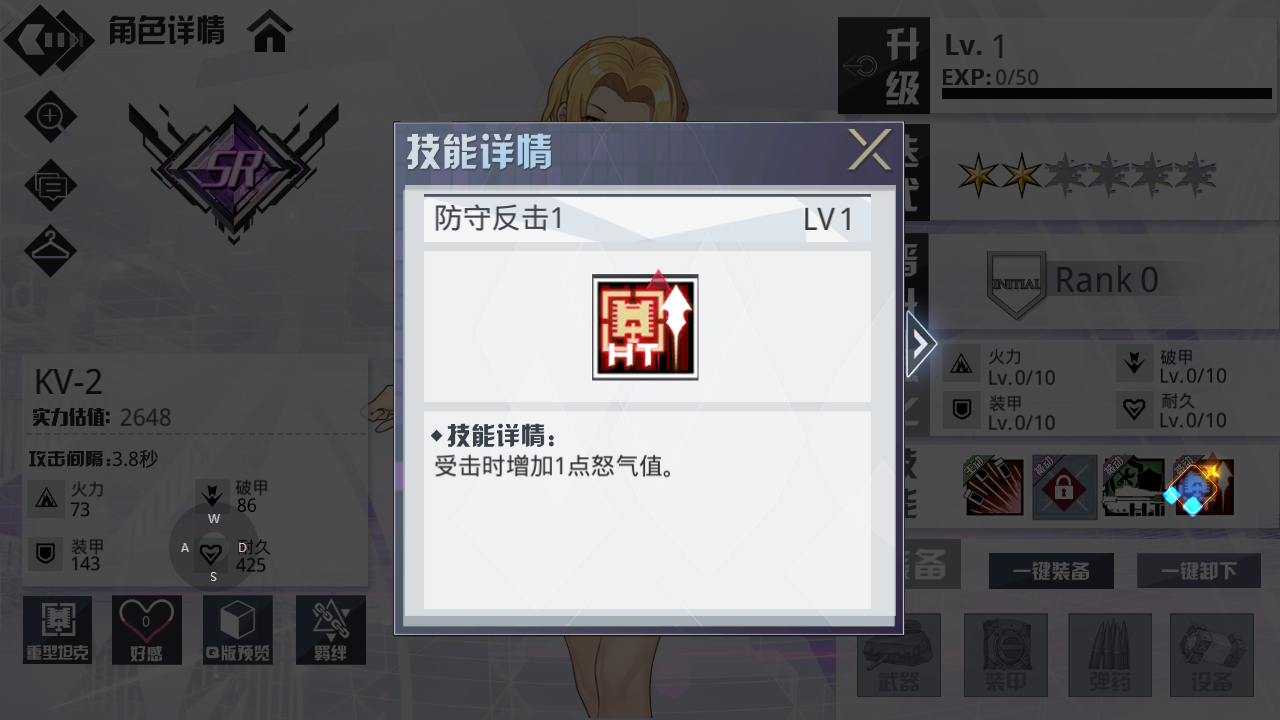Click 一键卸下 unequip all button
The width and height of the screenshot is (1280, 720).
tap(1199, 571)
